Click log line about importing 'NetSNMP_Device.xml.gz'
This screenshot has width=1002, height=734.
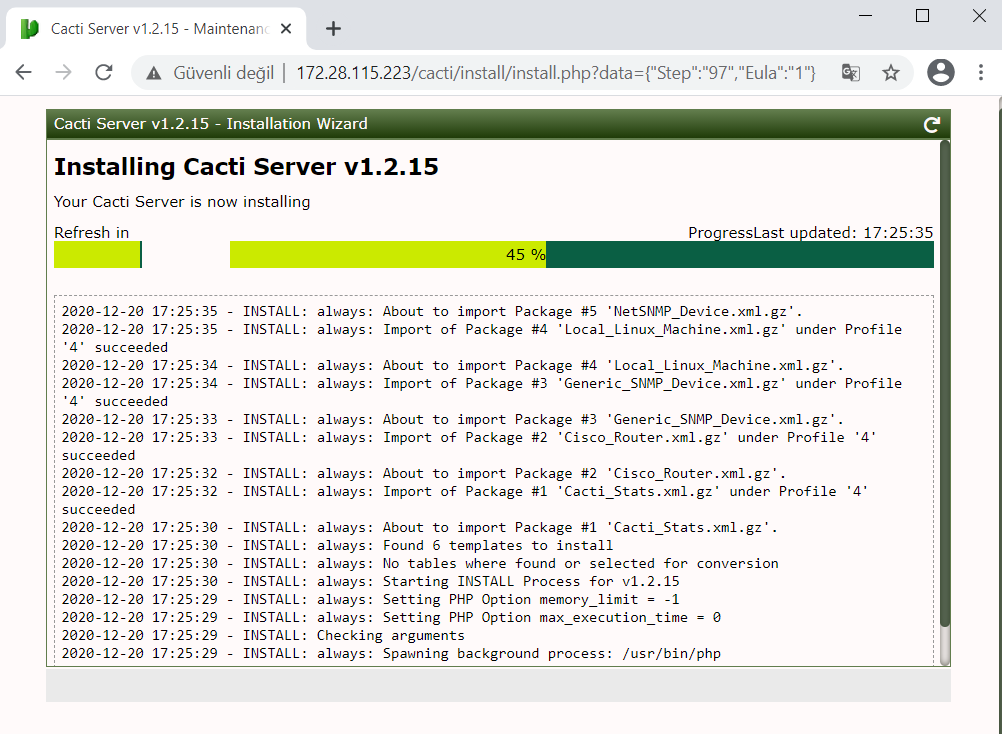pos(432,312)
